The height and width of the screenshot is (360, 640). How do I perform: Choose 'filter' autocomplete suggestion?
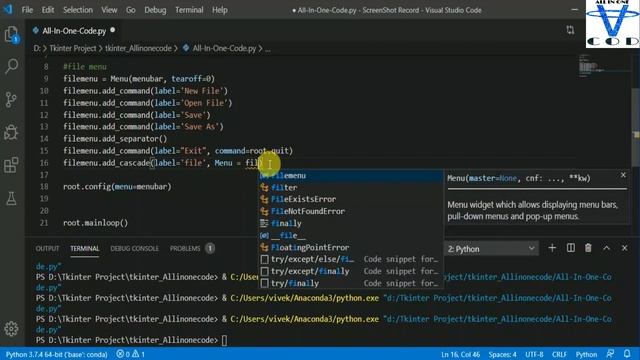[x=351, y=187]
